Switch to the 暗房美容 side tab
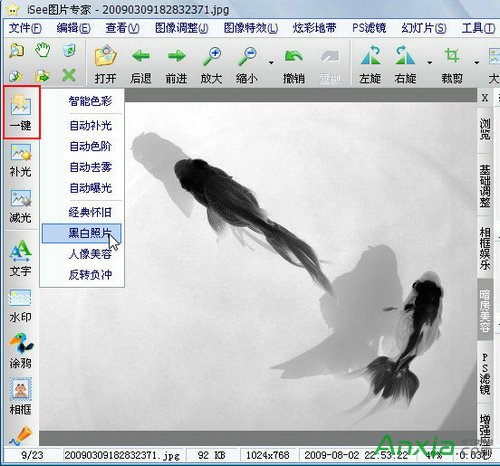This screenshot has height=466, width=500. [485, 311]
